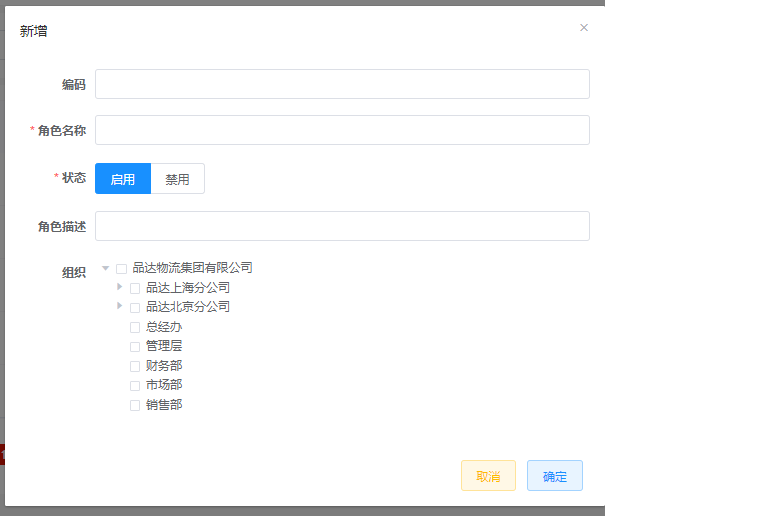
Task: Click into the 角色描述 input field
Action: [342, 226]
